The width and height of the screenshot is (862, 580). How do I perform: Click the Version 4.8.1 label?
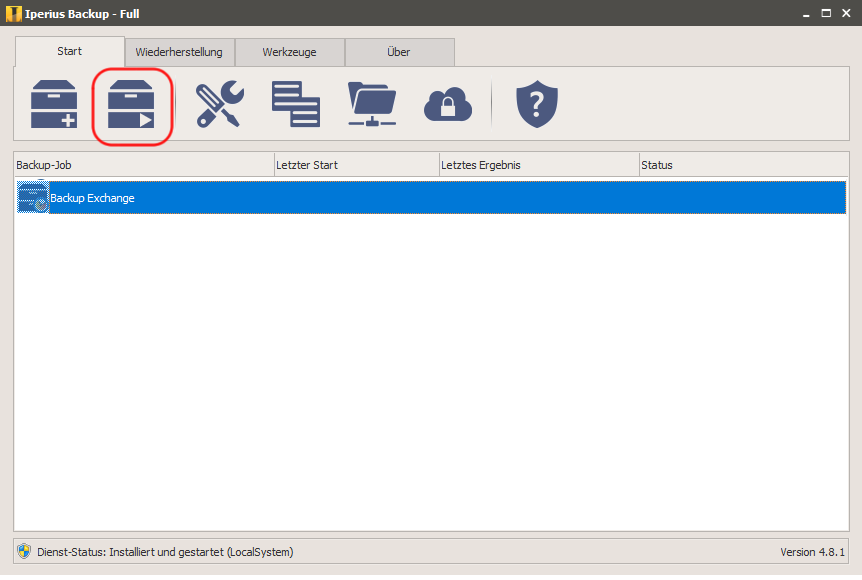click(x=813, y=552)
